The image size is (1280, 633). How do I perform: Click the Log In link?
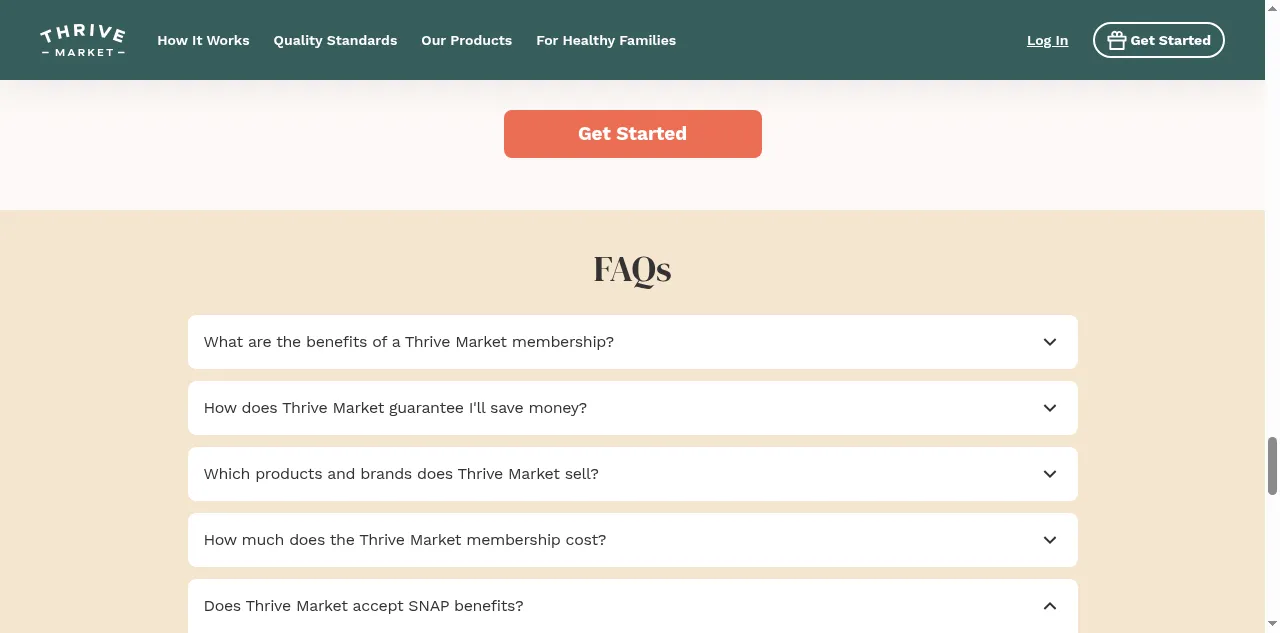pyautogui.click(x=1047, y=40)
